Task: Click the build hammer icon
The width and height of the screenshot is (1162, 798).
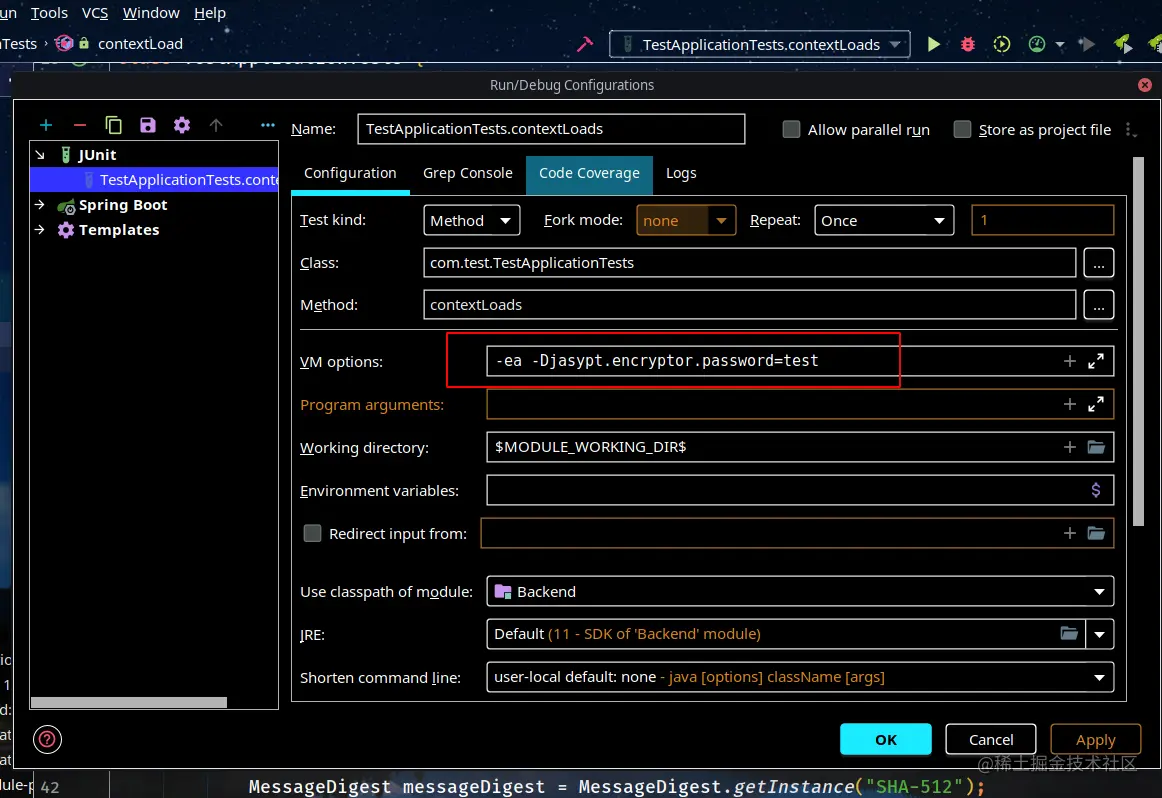Action: pyautogui.click(x=585, y=44)
